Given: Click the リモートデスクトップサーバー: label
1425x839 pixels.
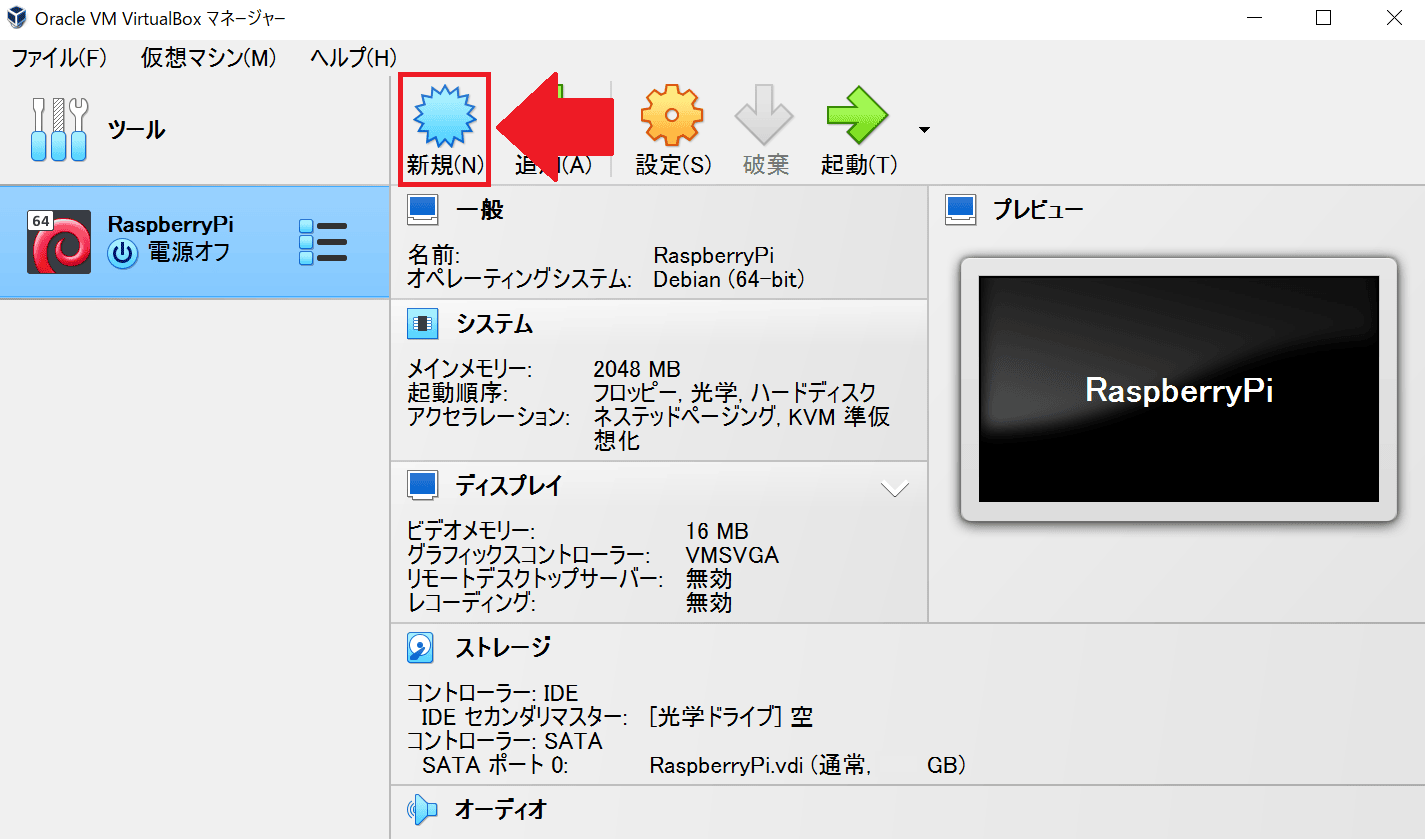Looking at the screenshot, I should pos(535,579).
